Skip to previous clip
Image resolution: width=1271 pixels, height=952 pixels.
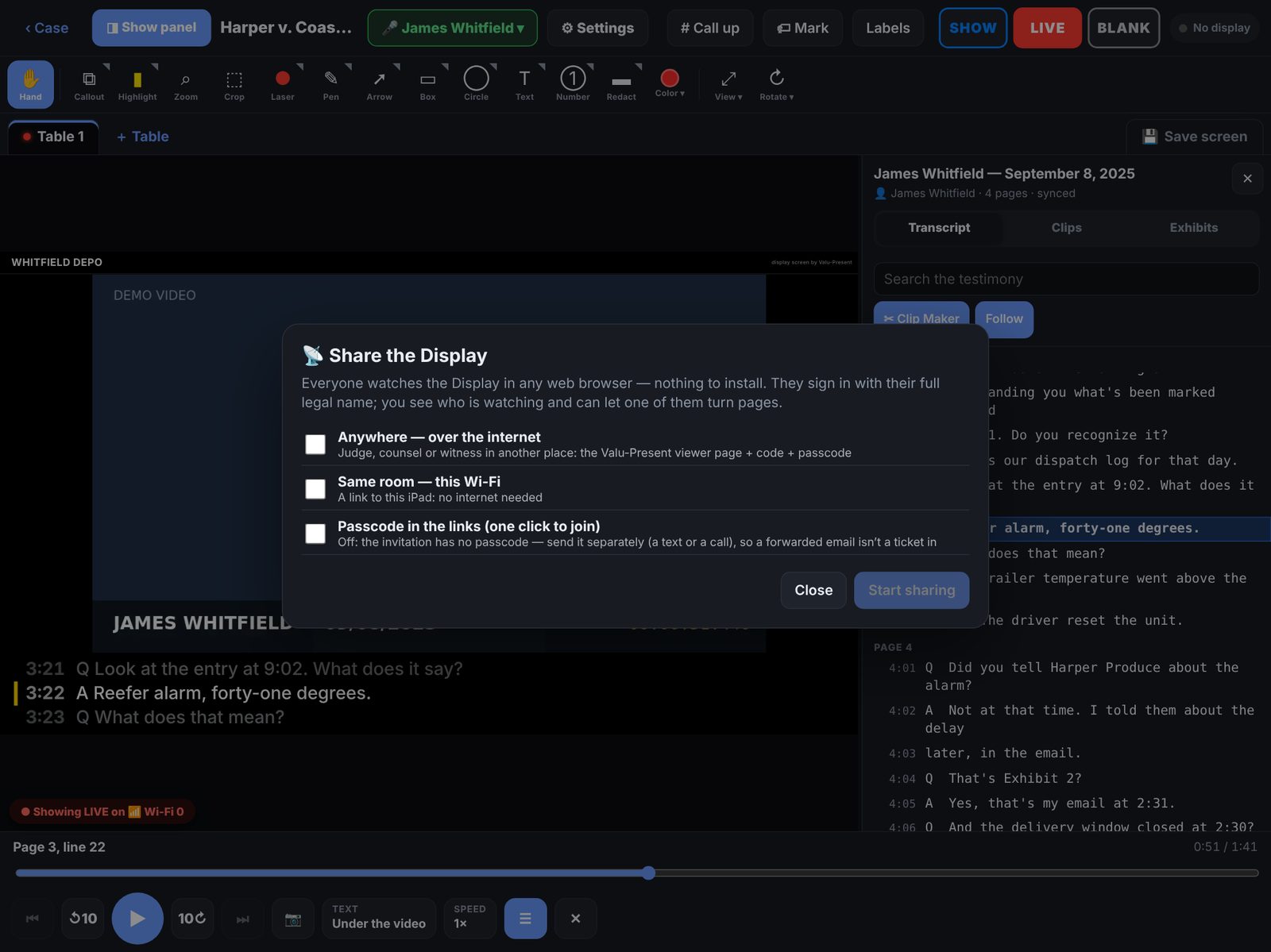(x=33, y=919)
